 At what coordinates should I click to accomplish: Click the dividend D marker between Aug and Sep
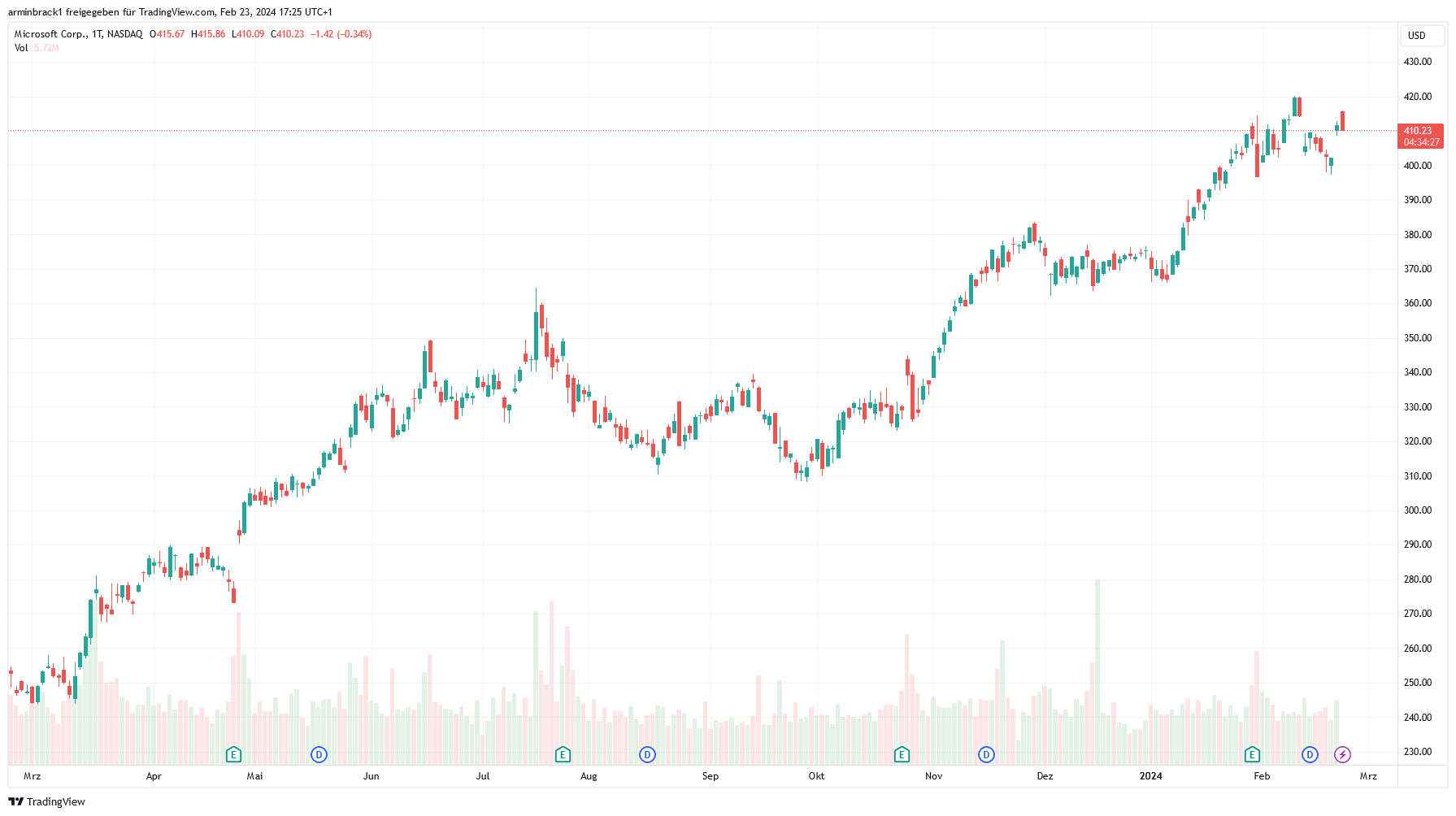coord(647,755)
